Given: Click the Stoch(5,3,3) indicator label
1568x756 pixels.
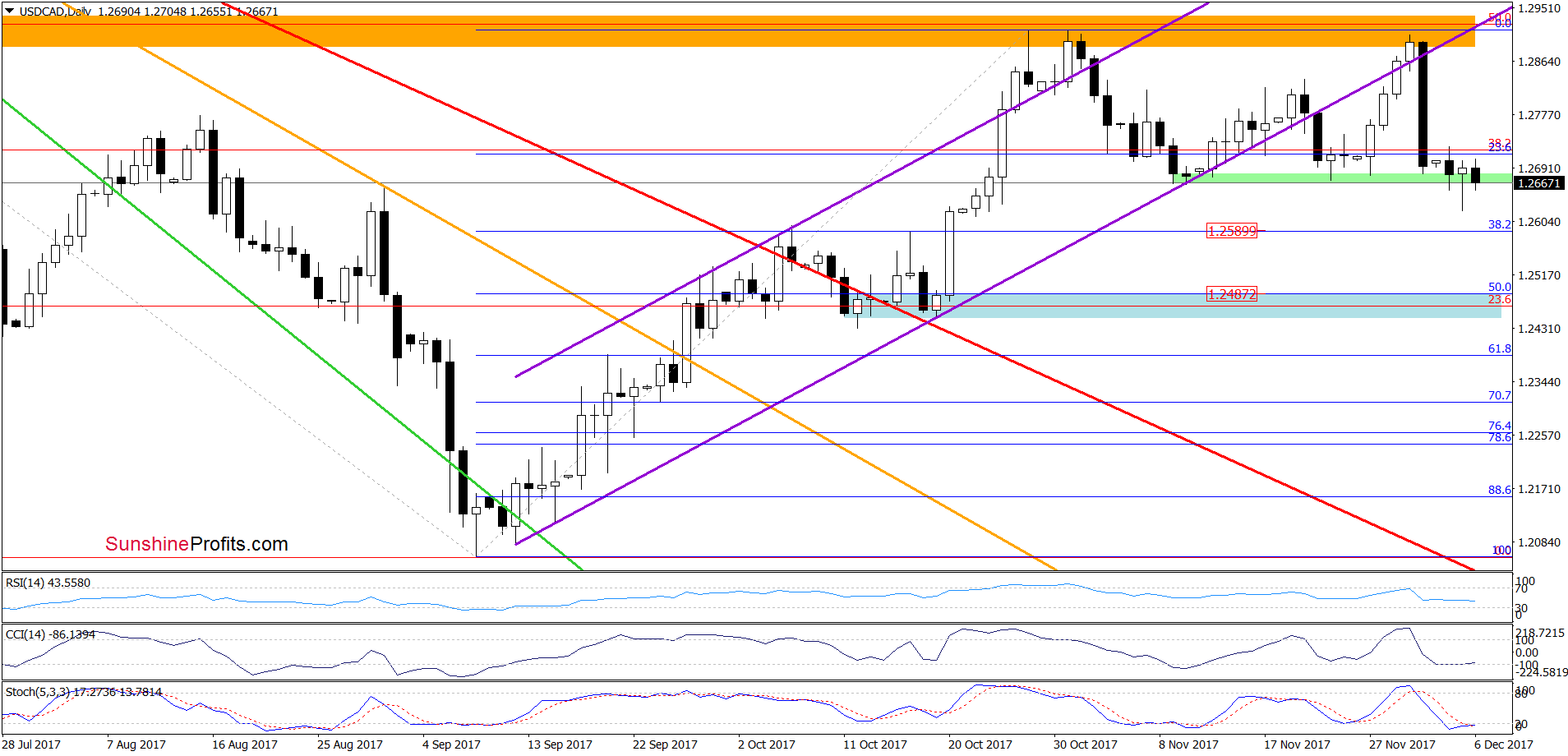Looking at the screenshot, I should coord(84,692).
